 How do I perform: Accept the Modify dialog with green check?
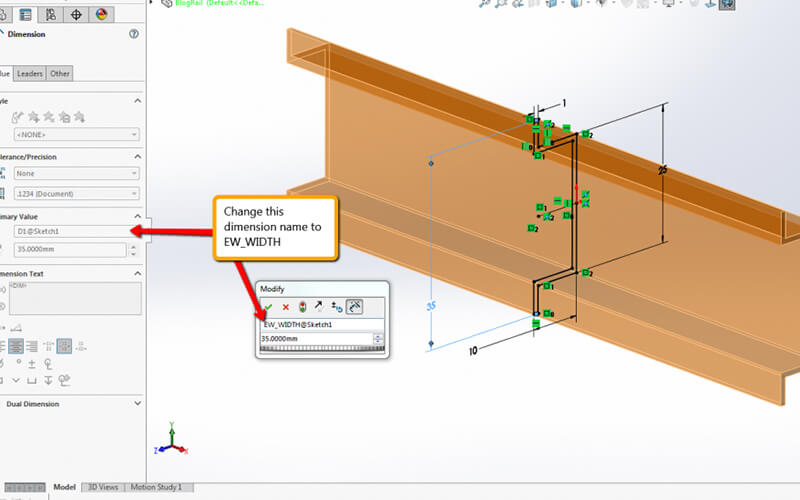click(x=268, y=307)
